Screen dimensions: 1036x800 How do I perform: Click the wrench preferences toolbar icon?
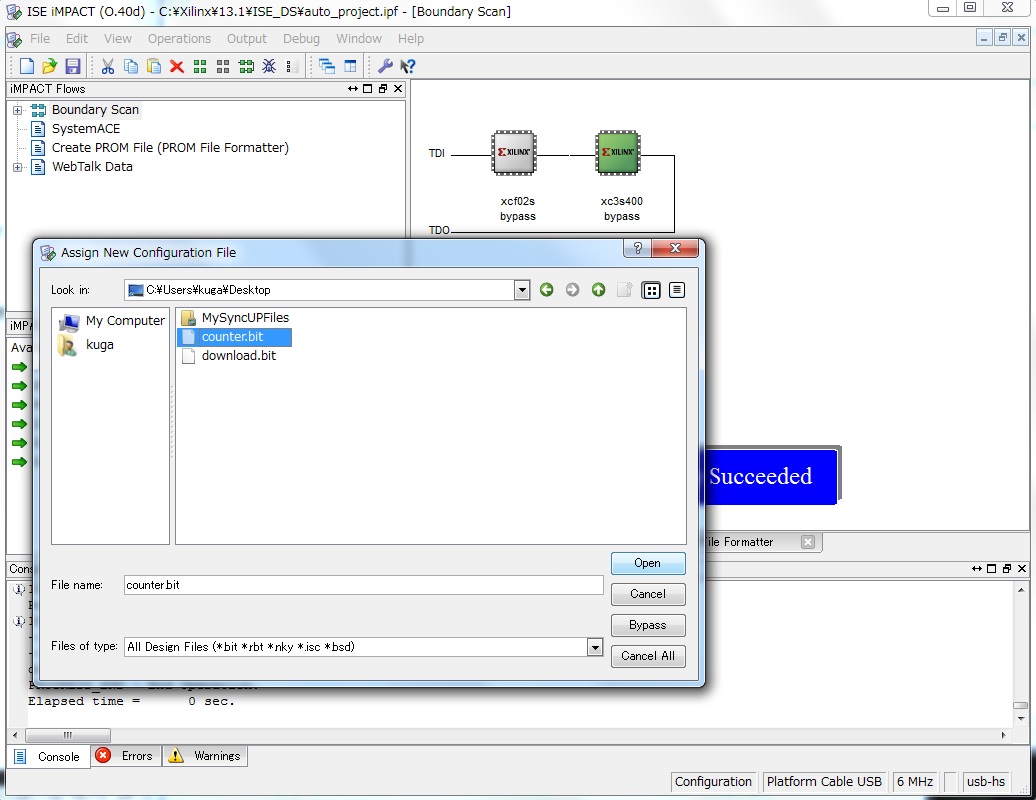[x=385, y=66]
